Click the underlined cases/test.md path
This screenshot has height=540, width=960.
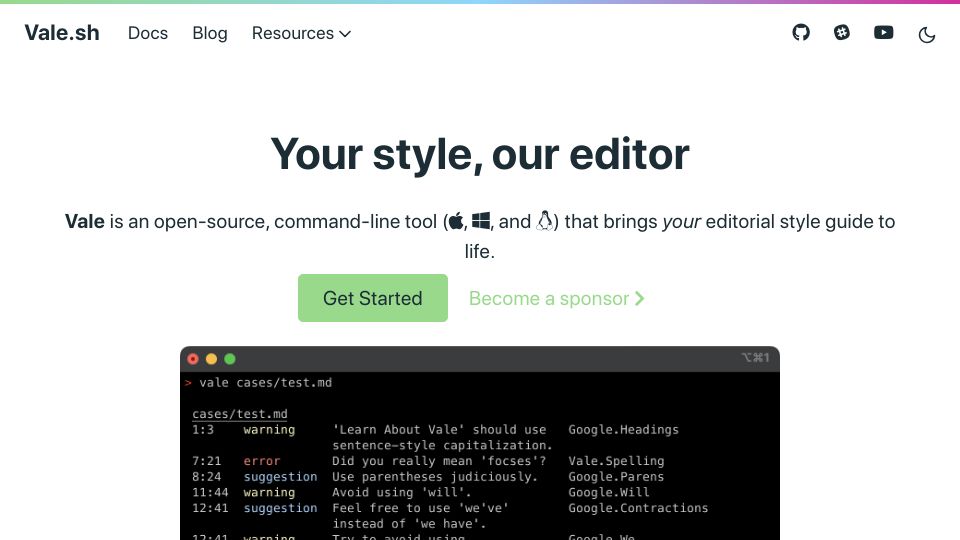click(x=239, y=414)
